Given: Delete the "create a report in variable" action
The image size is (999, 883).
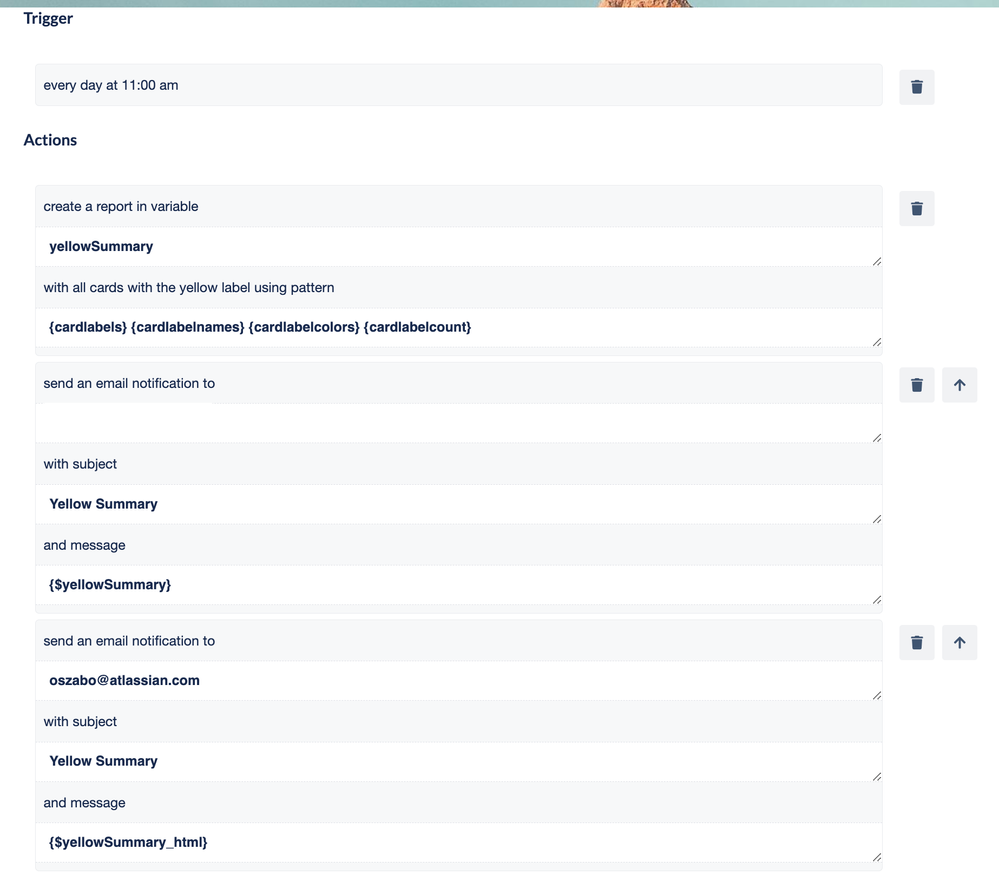Looking at the screenshot, I should click(916, 208).
